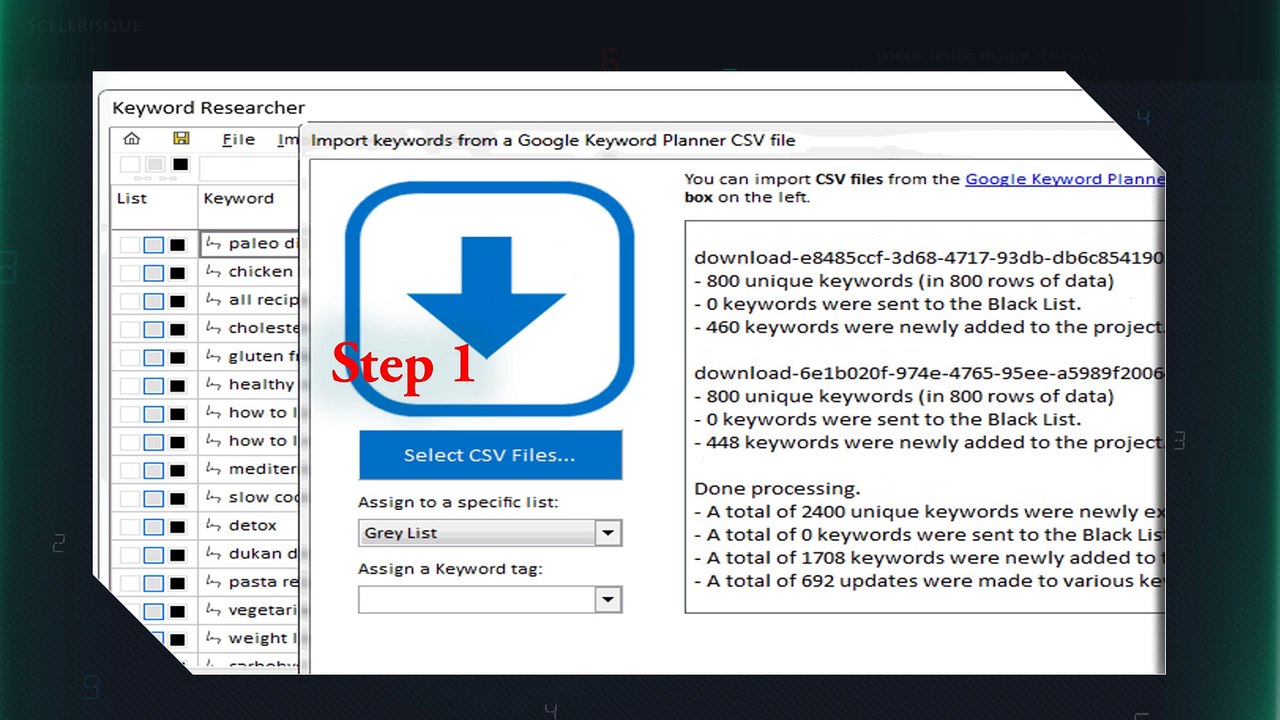This screenshot has height=720, width=1280.
Task: Open the File menu
Action: [238, 140]
